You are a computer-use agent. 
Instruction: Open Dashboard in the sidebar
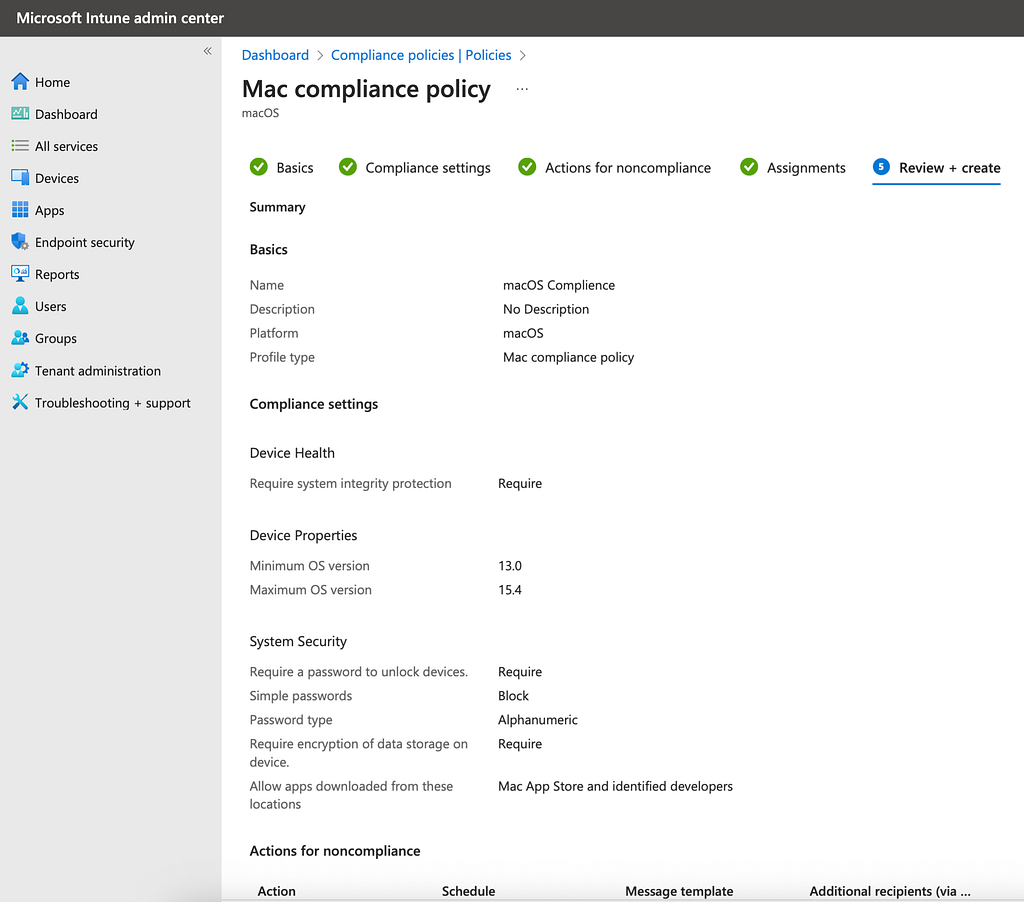click(66, 114)
